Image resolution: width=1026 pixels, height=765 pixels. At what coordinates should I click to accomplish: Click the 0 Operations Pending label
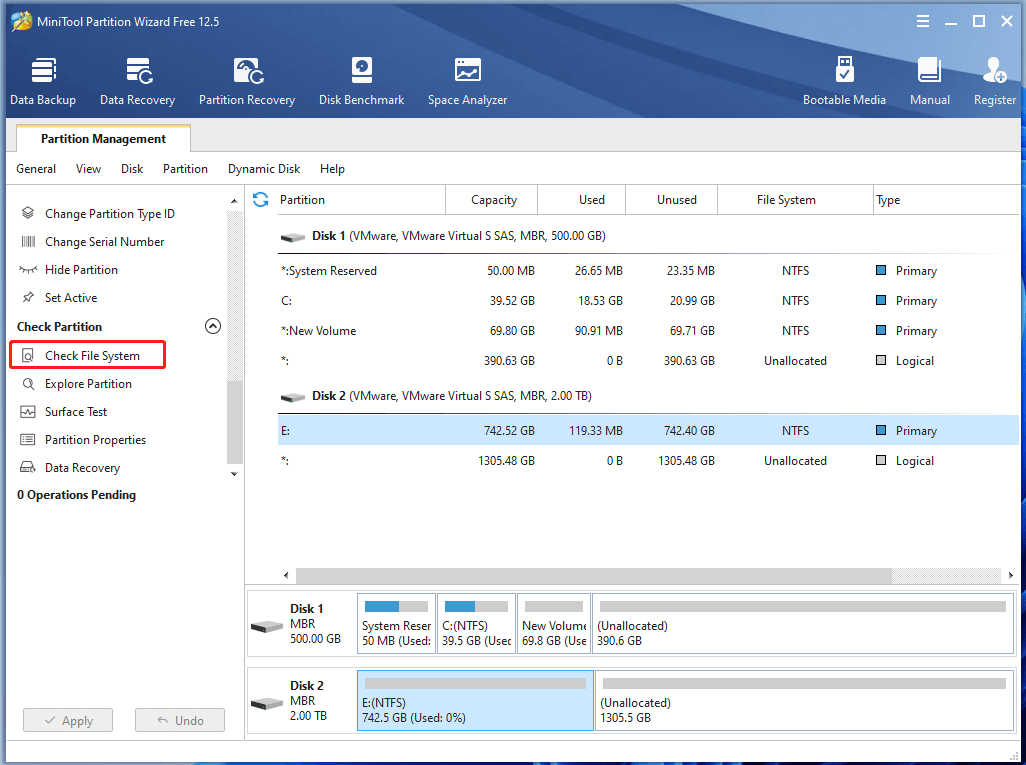click(x=77, y=495)
